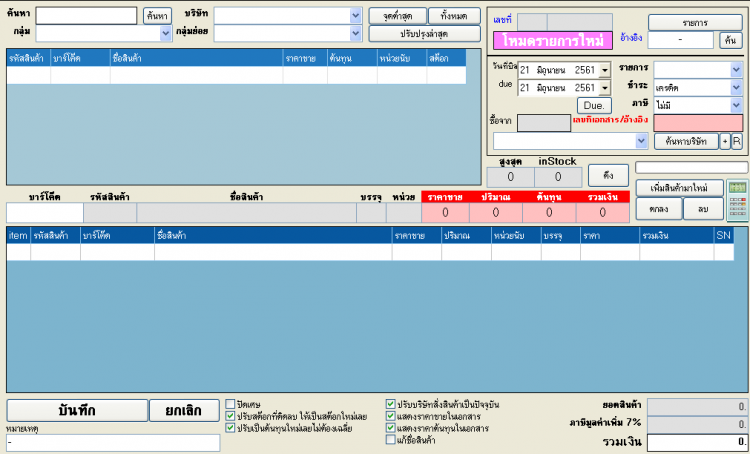Uncheck ปรับเป็นต้นทุนใหม่เลยไม่ต้องเฉลี่ย
Image resolution: width=750 pixels, height=454 pixels.
pyautogui.click(x=230, y=428)
